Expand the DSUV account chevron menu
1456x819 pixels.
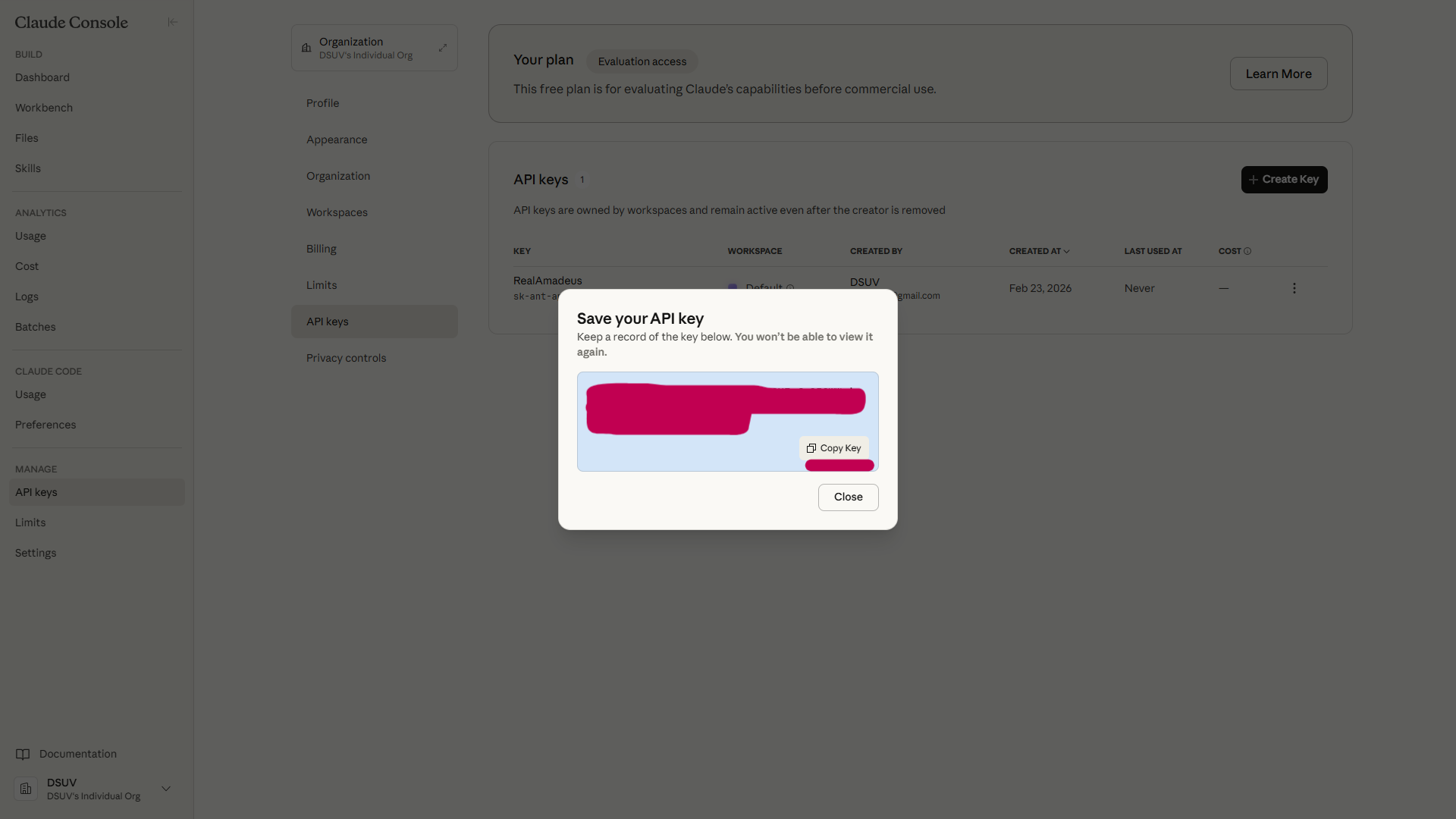coord(166,789)
